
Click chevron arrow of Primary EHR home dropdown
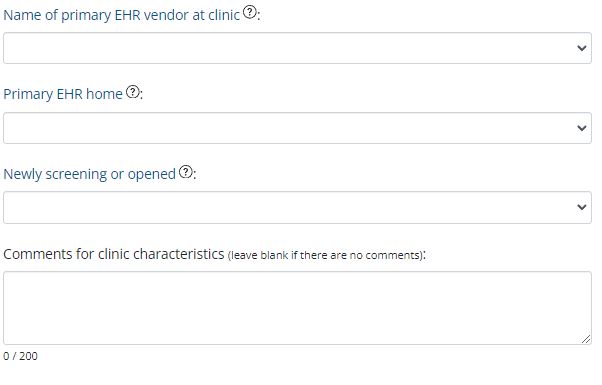coord(582,128)
